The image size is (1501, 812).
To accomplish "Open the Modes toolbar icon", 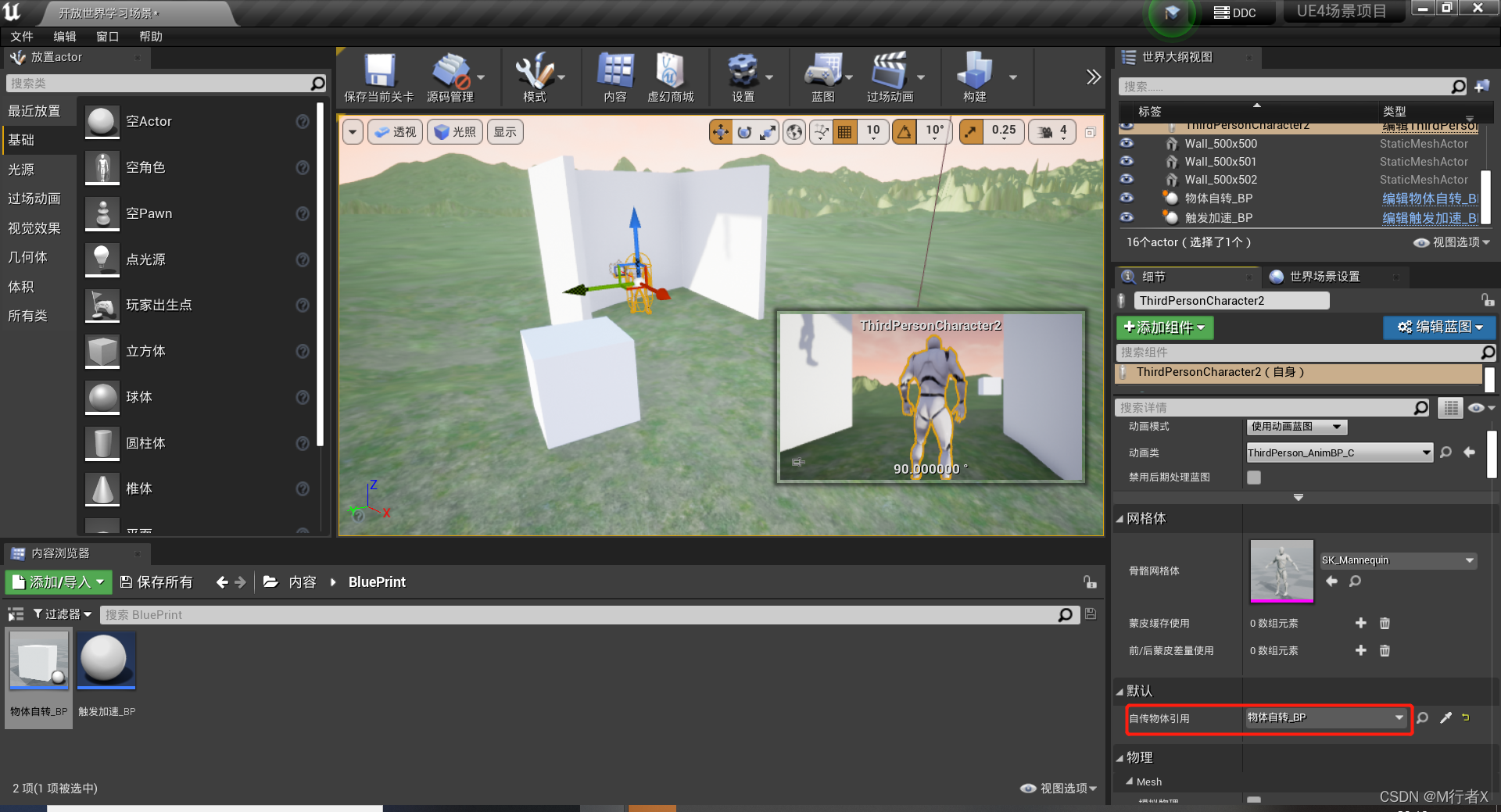I will click(x=534, y=71).
